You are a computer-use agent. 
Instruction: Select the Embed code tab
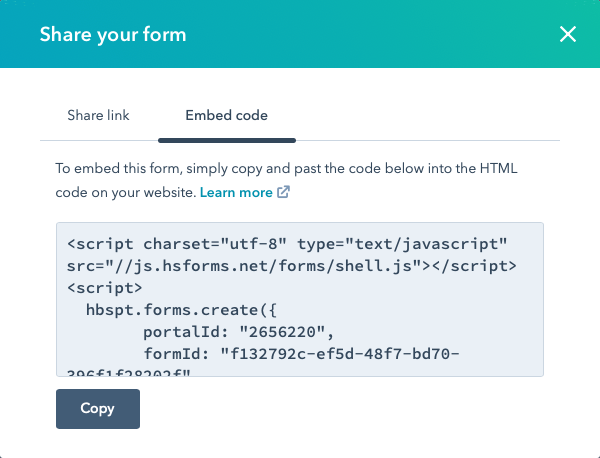227,115
